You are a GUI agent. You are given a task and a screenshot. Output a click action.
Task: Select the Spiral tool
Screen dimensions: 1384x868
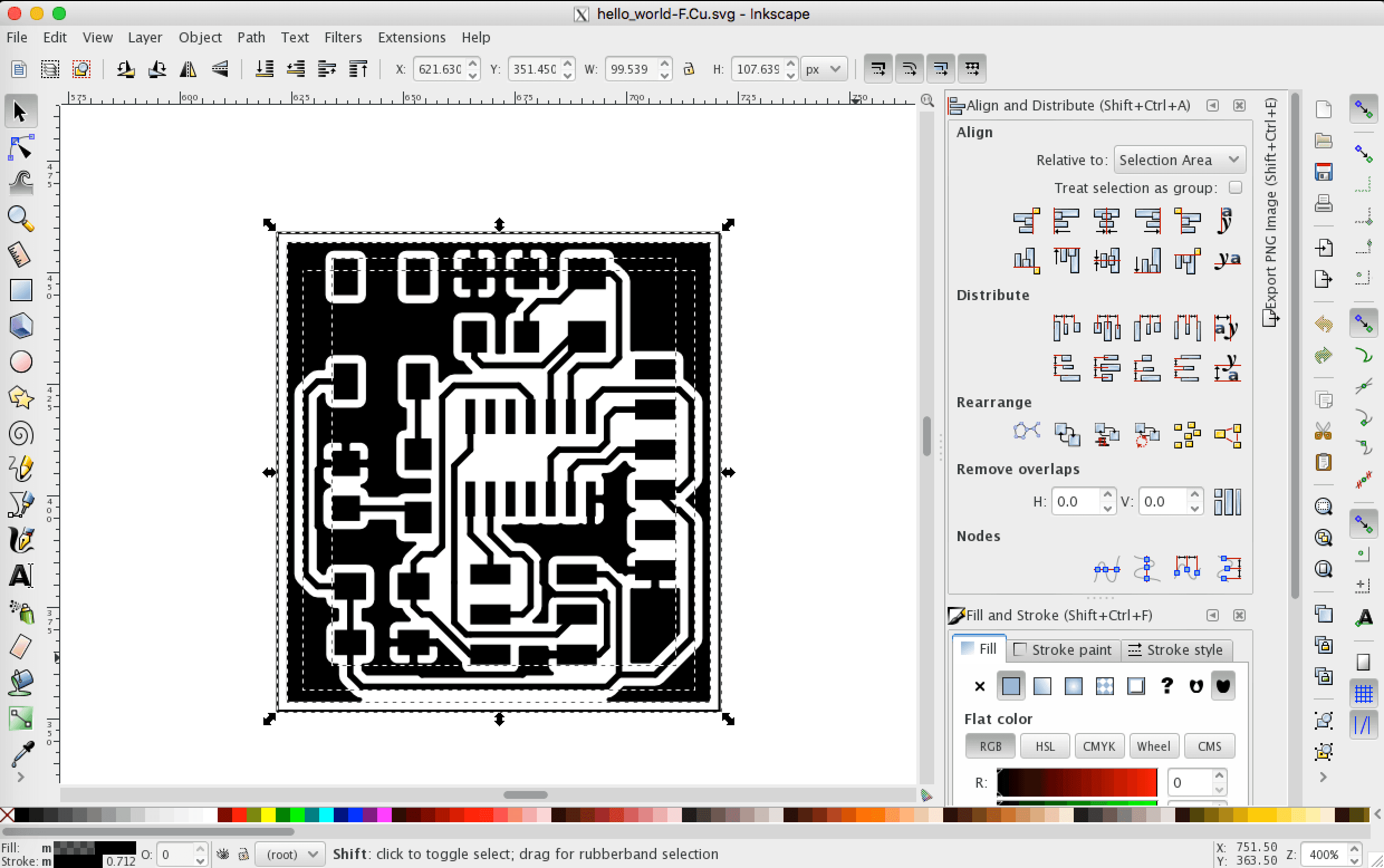(21, 433)
